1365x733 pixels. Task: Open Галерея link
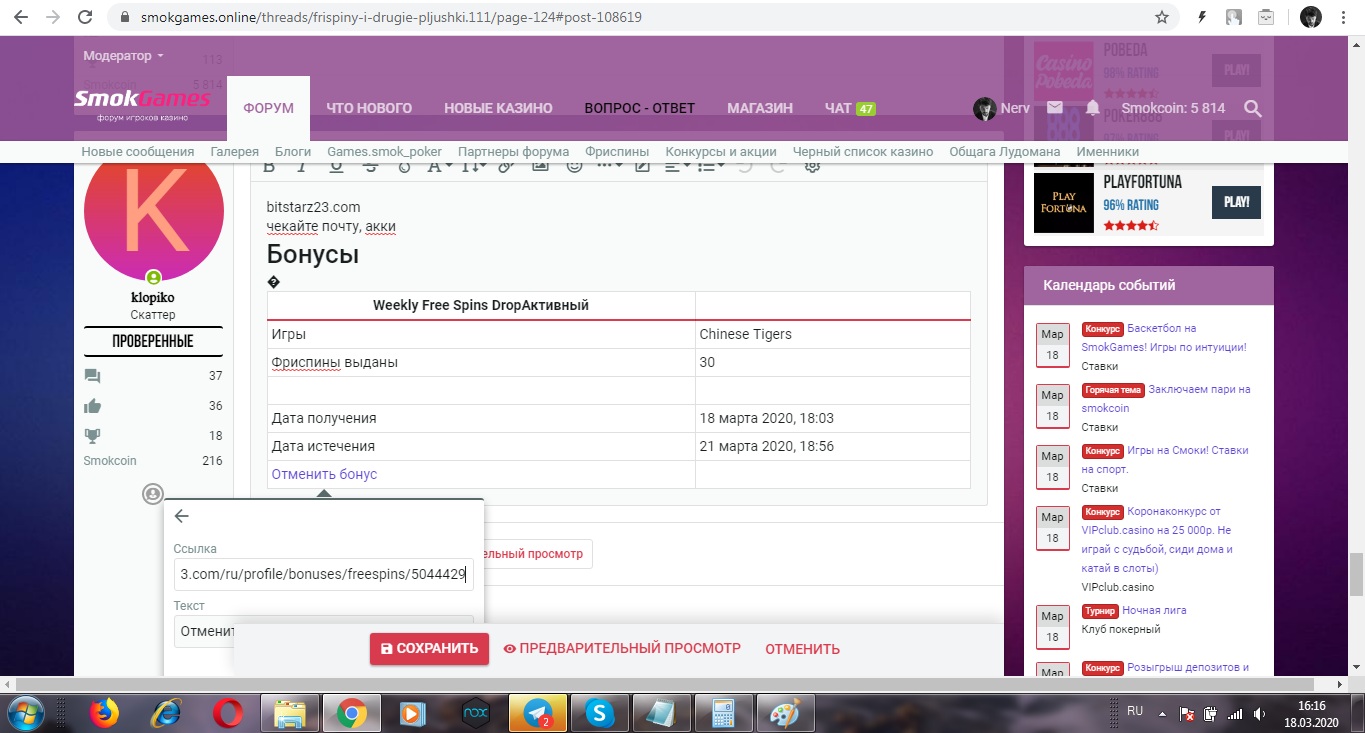235,152
